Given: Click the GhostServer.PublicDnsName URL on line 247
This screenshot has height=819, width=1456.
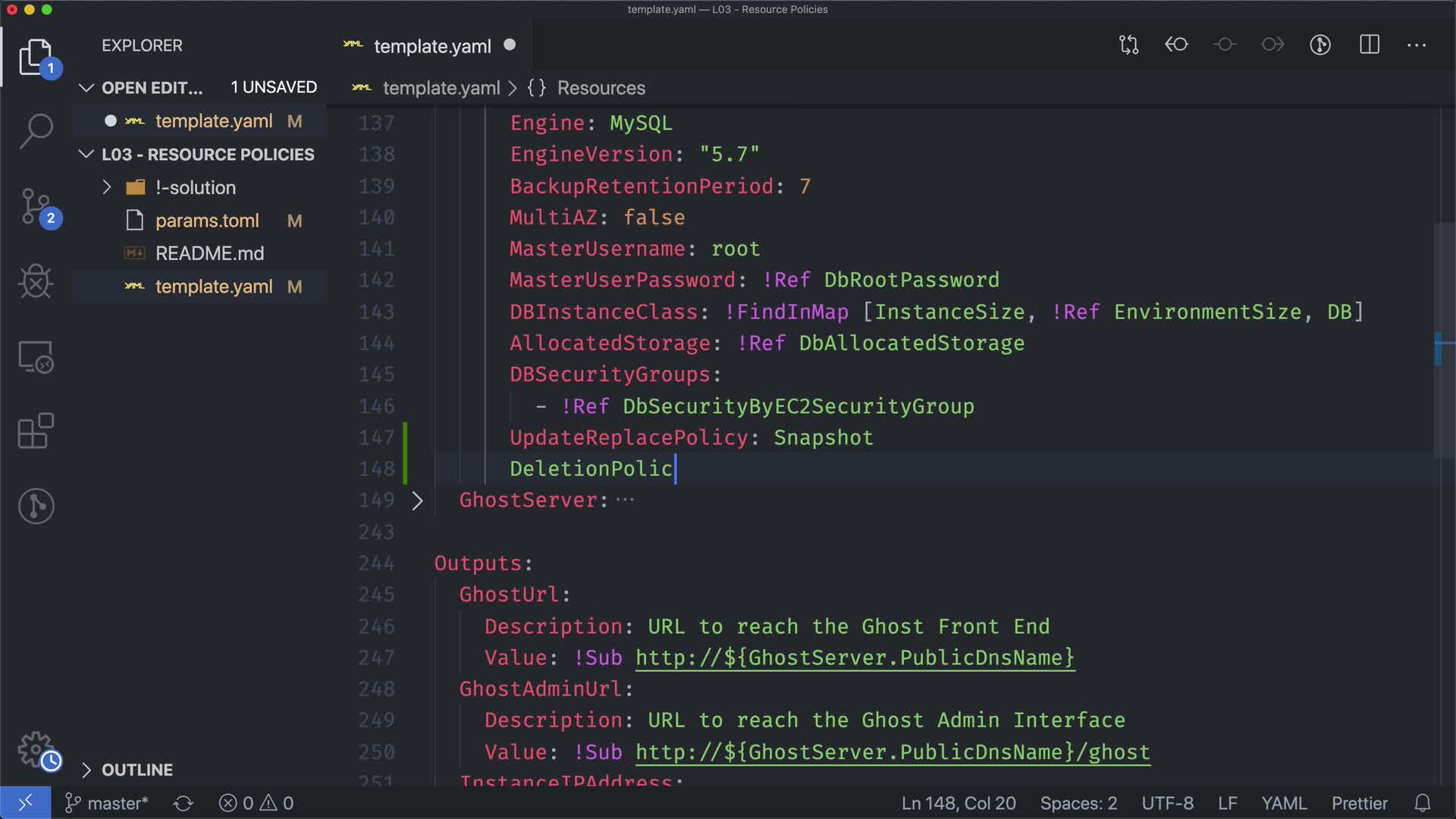Looking at the screenshot, I should (x=855, y=657).
